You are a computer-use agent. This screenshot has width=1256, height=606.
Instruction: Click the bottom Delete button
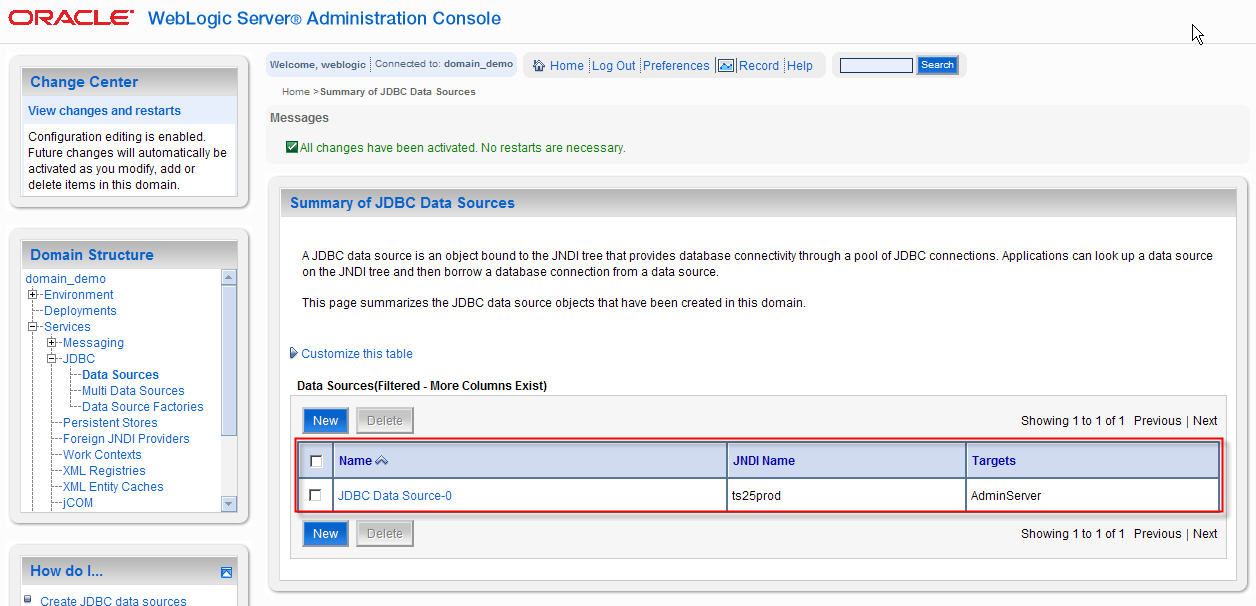[385, 534]
